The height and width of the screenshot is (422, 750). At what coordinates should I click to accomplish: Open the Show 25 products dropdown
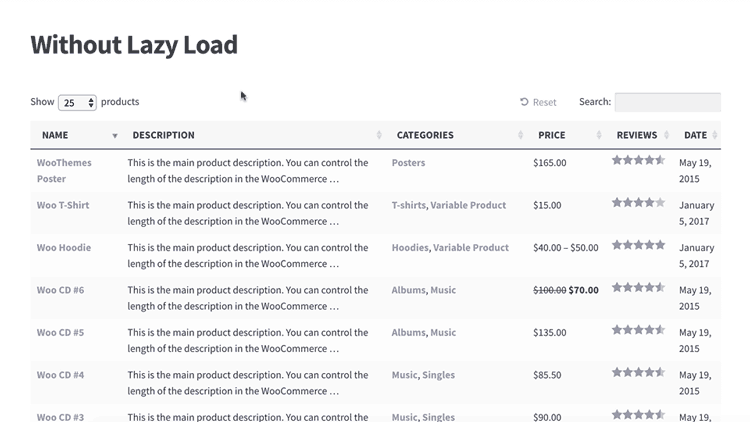point(77,102)
